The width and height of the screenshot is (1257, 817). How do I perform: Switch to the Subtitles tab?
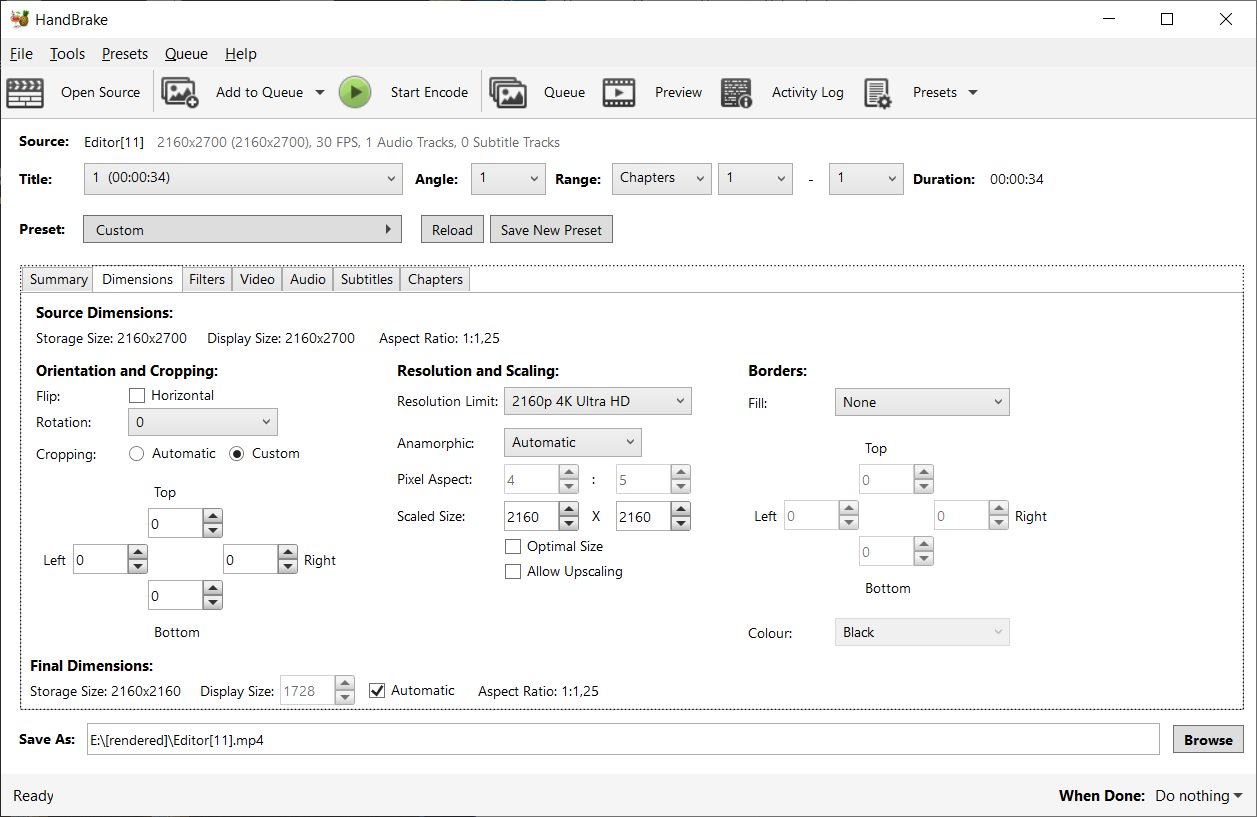coord(367,280)
